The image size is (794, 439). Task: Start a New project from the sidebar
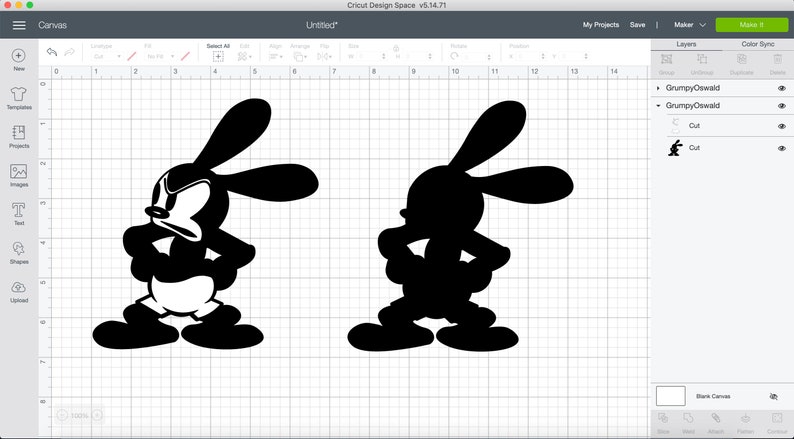[x=19, y=60]
